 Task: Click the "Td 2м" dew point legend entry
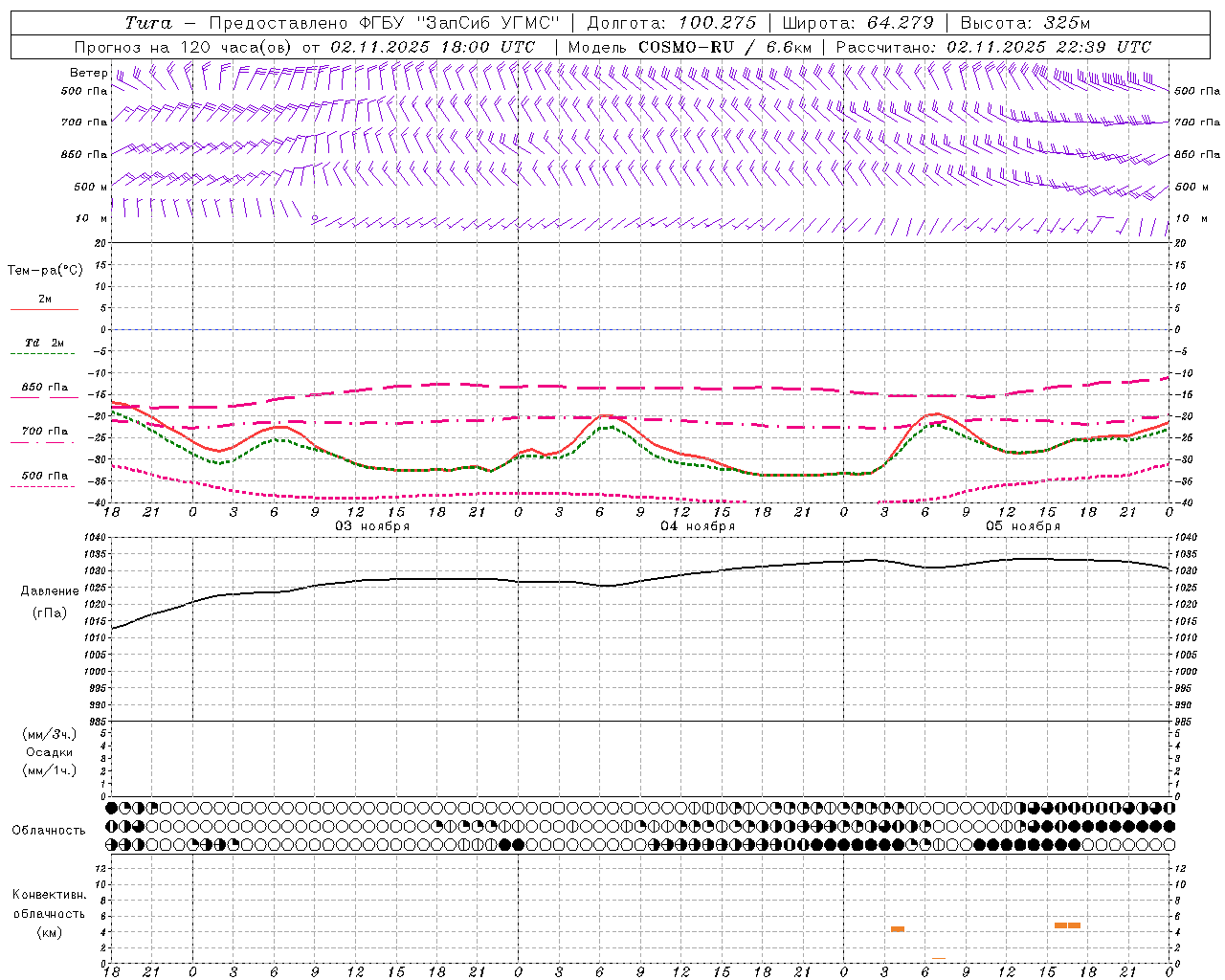pos(44,343)
